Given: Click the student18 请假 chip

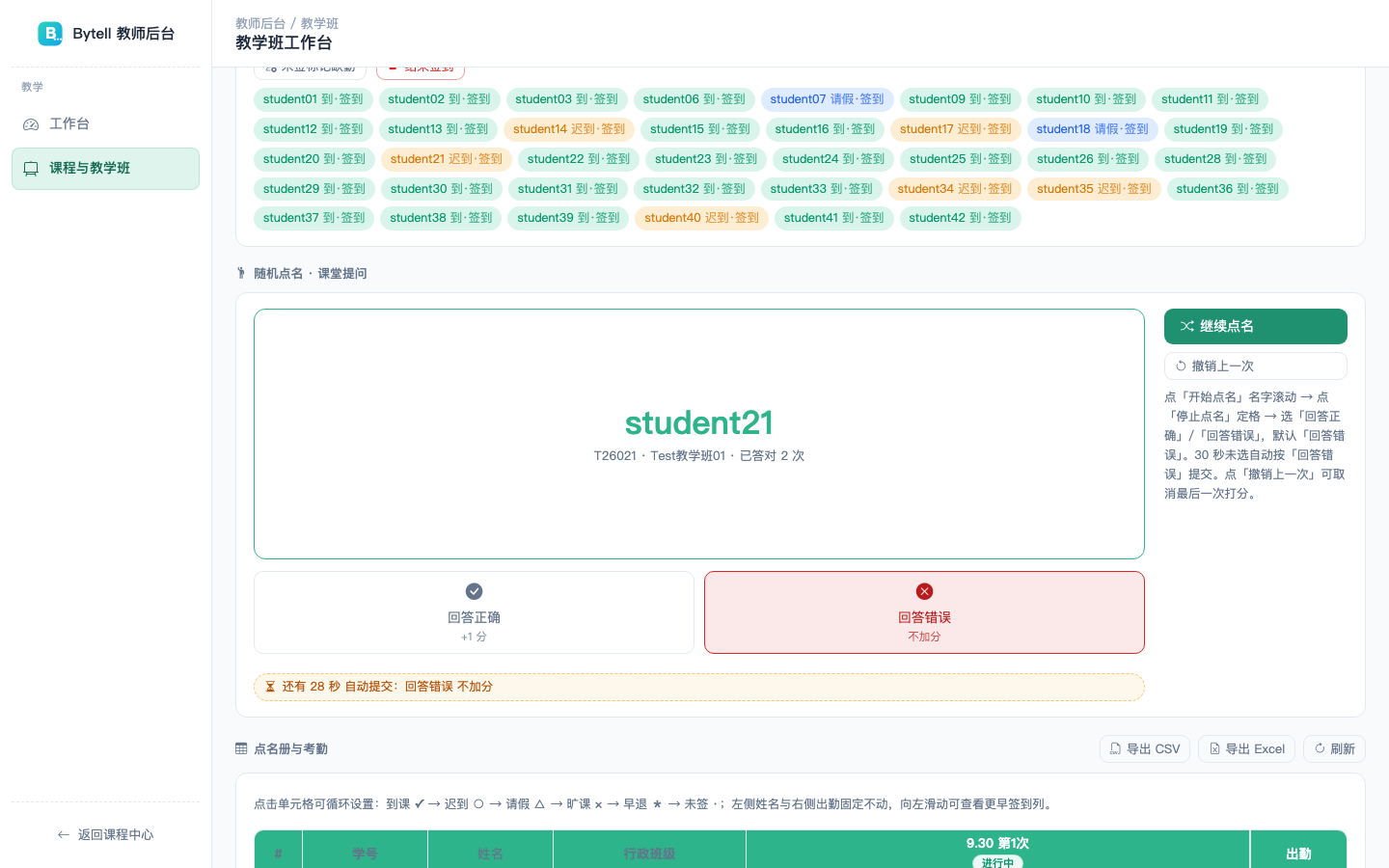Looking at the screenshot, I should click(x=1092, y=129).
